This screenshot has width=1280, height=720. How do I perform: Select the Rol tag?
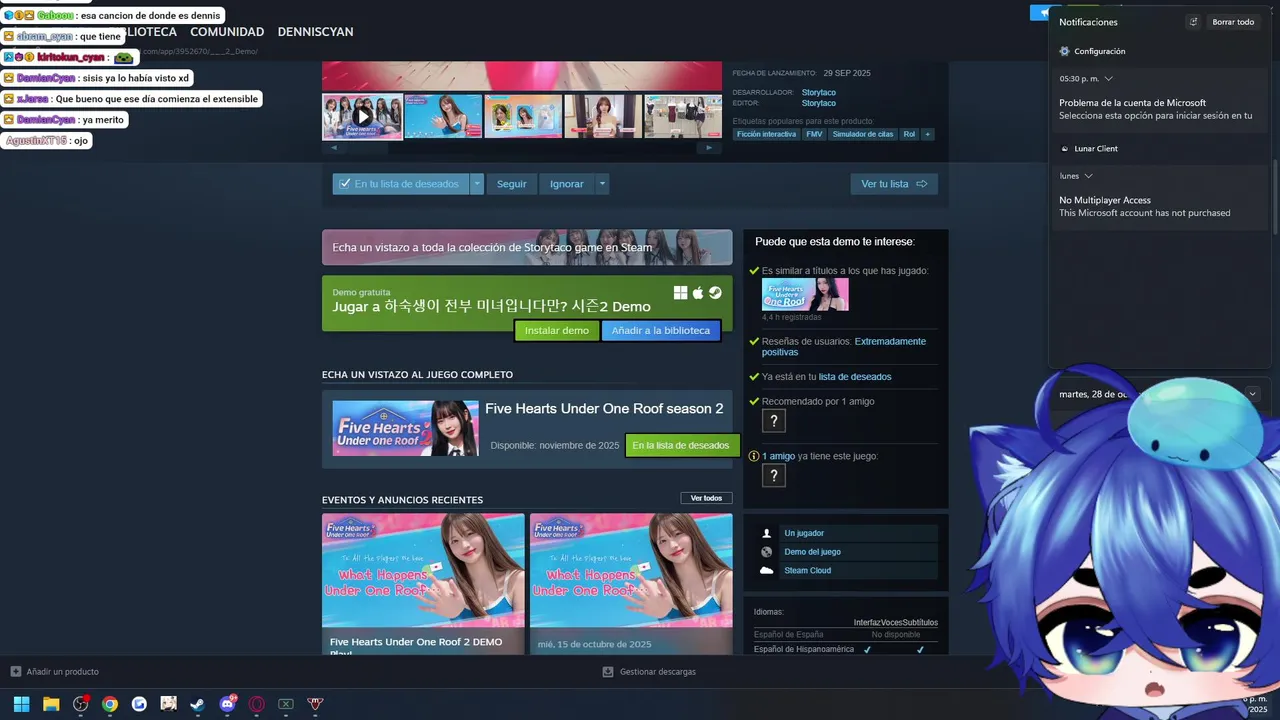coord(909,134)
